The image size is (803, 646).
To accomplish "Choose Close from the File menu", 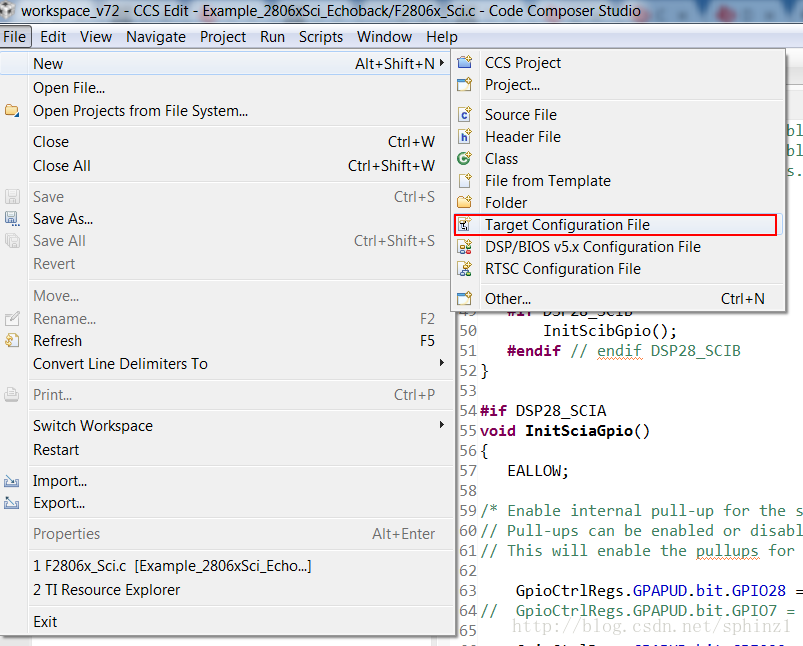I will [227, 141].
